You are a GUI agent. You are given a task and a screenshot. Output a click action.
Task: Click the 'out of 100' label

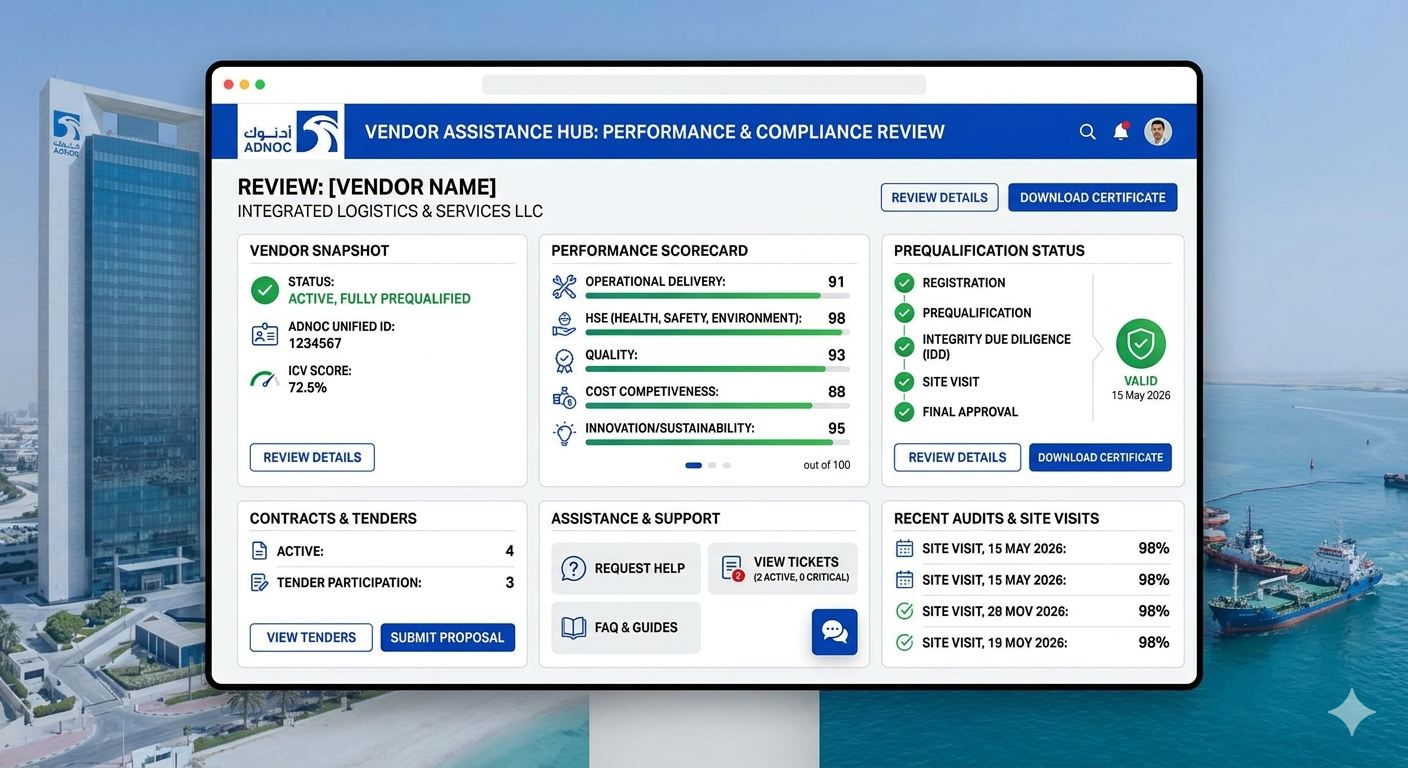coord(827,465)
